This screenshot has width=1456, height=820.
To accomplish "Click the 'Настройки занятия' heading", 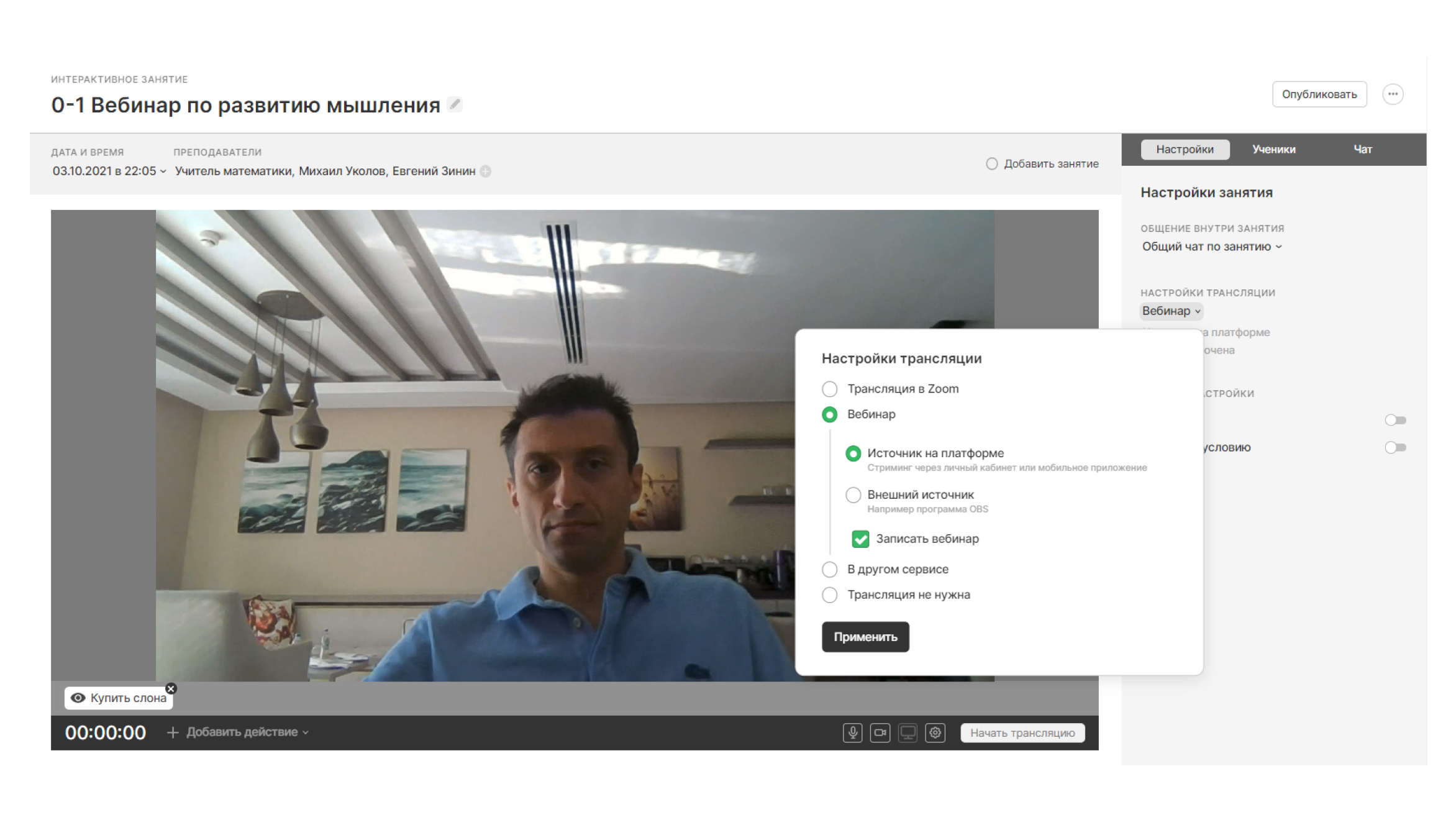I will 1206,193.
